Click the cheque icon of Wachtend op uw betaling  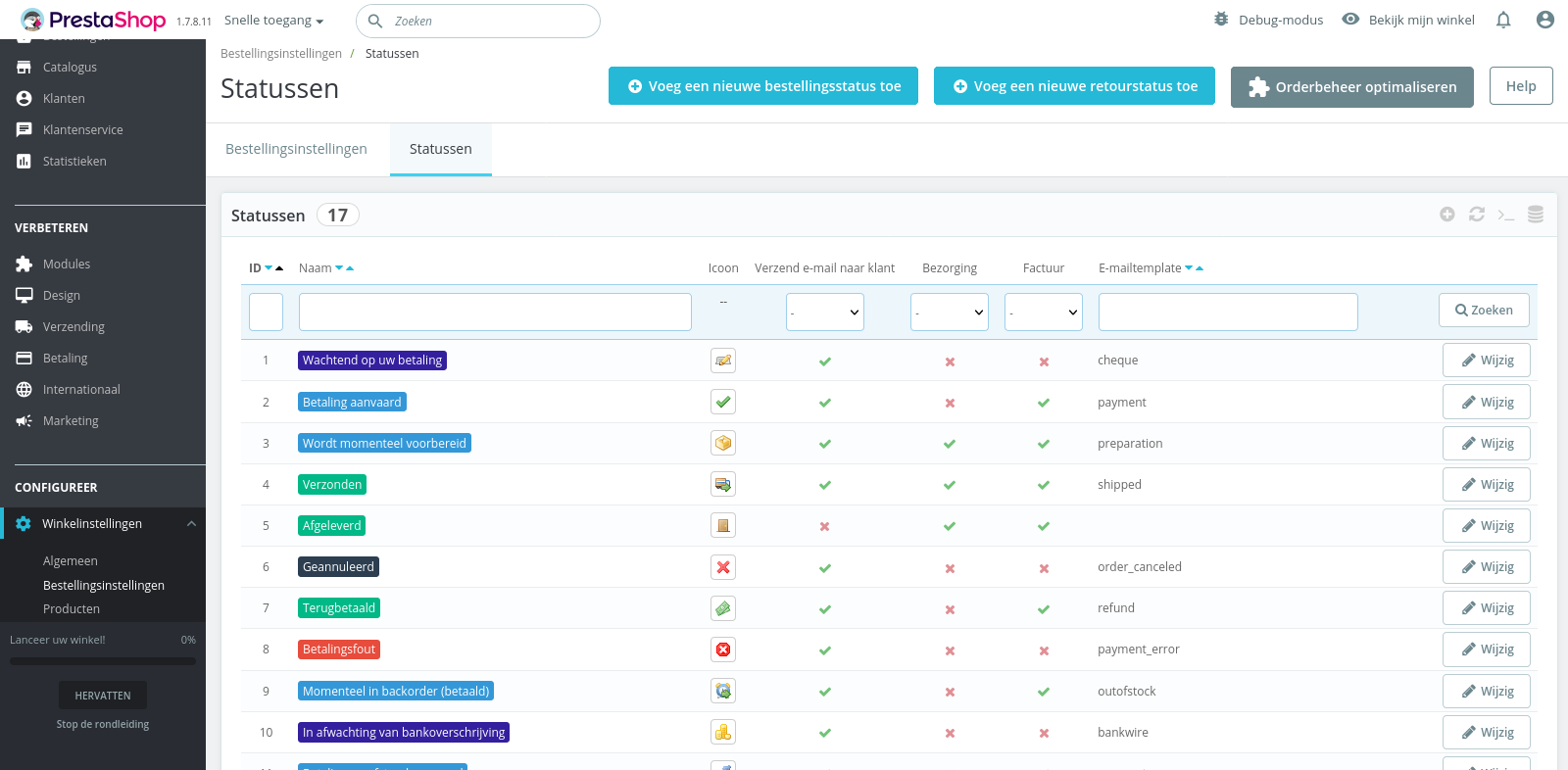(x=723, y=361)
